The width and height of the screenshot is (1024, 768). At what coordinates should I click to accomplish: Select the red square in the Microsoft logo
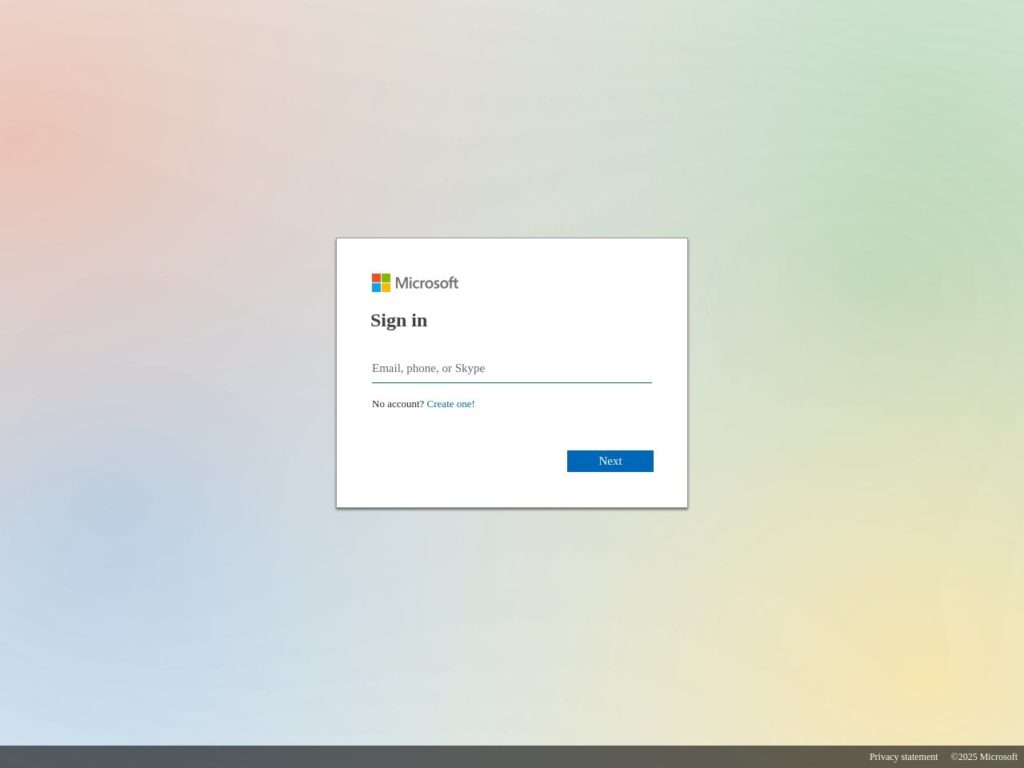point(377,277)
